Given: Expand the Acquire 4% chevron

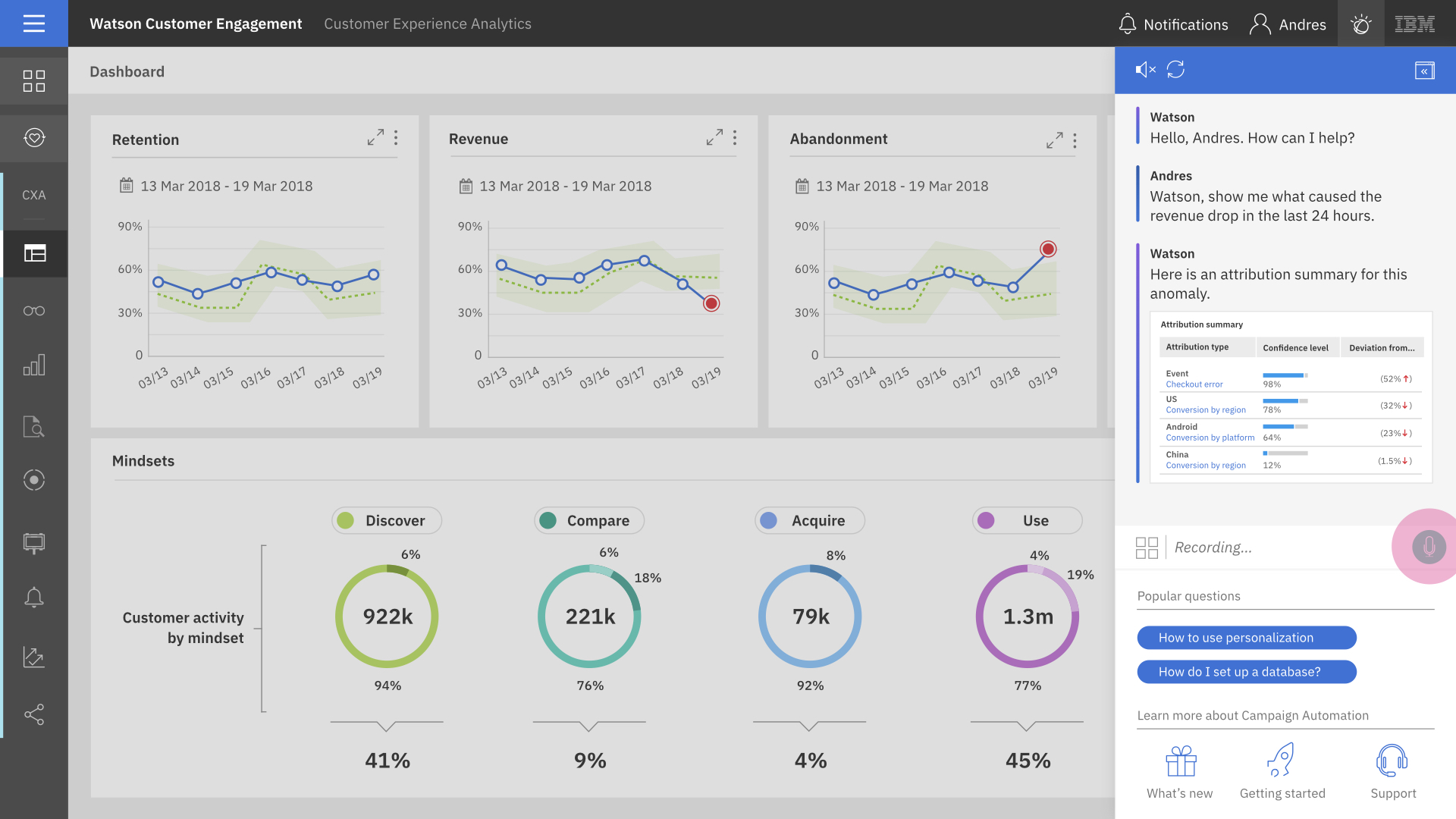Looking at the screenshot, I should coord(810,726).
